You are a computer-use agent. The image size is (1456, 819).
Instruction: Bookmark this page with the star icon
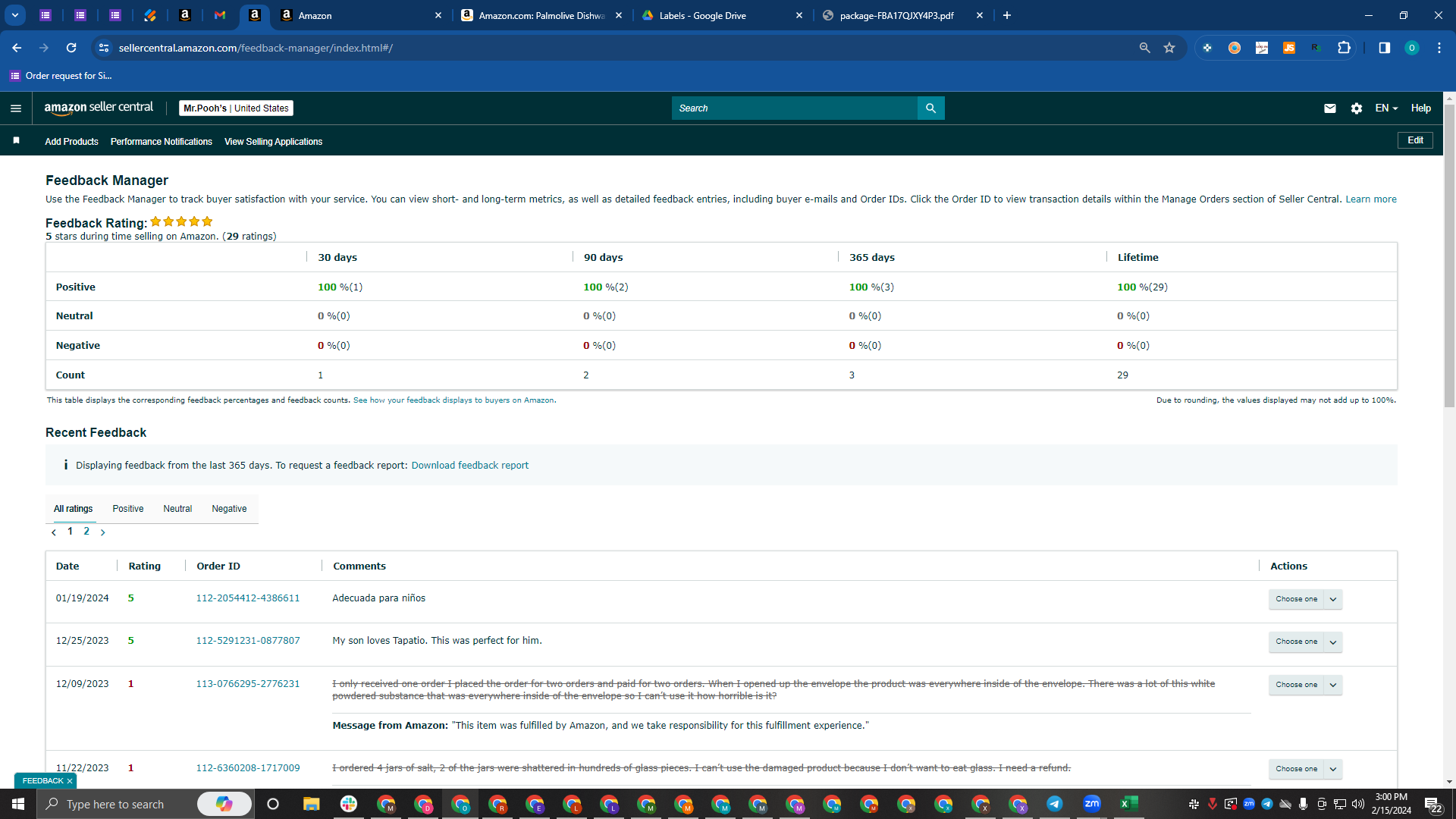click(x=1169, y=48)
